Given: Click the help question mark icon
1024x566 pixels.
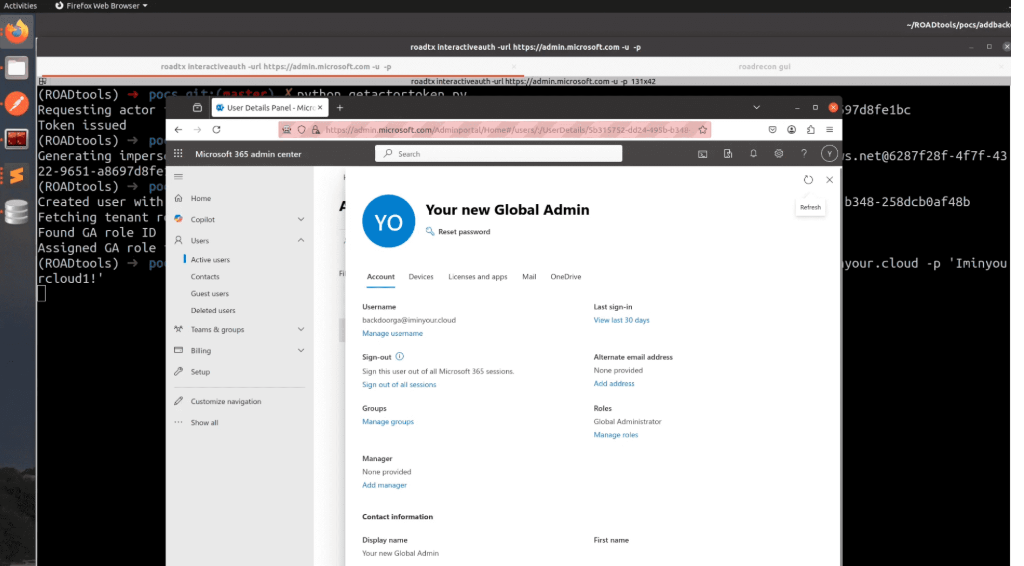Looking at the screenshot, I should (x=803, y=154).
